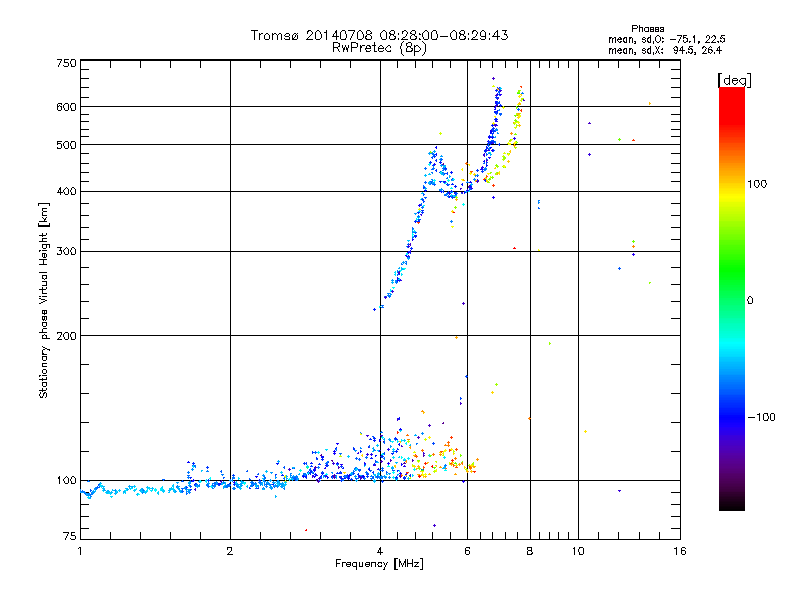800x600 pixels.
Task: Click the x-axis '2' tick label
Action: [230, 551]
